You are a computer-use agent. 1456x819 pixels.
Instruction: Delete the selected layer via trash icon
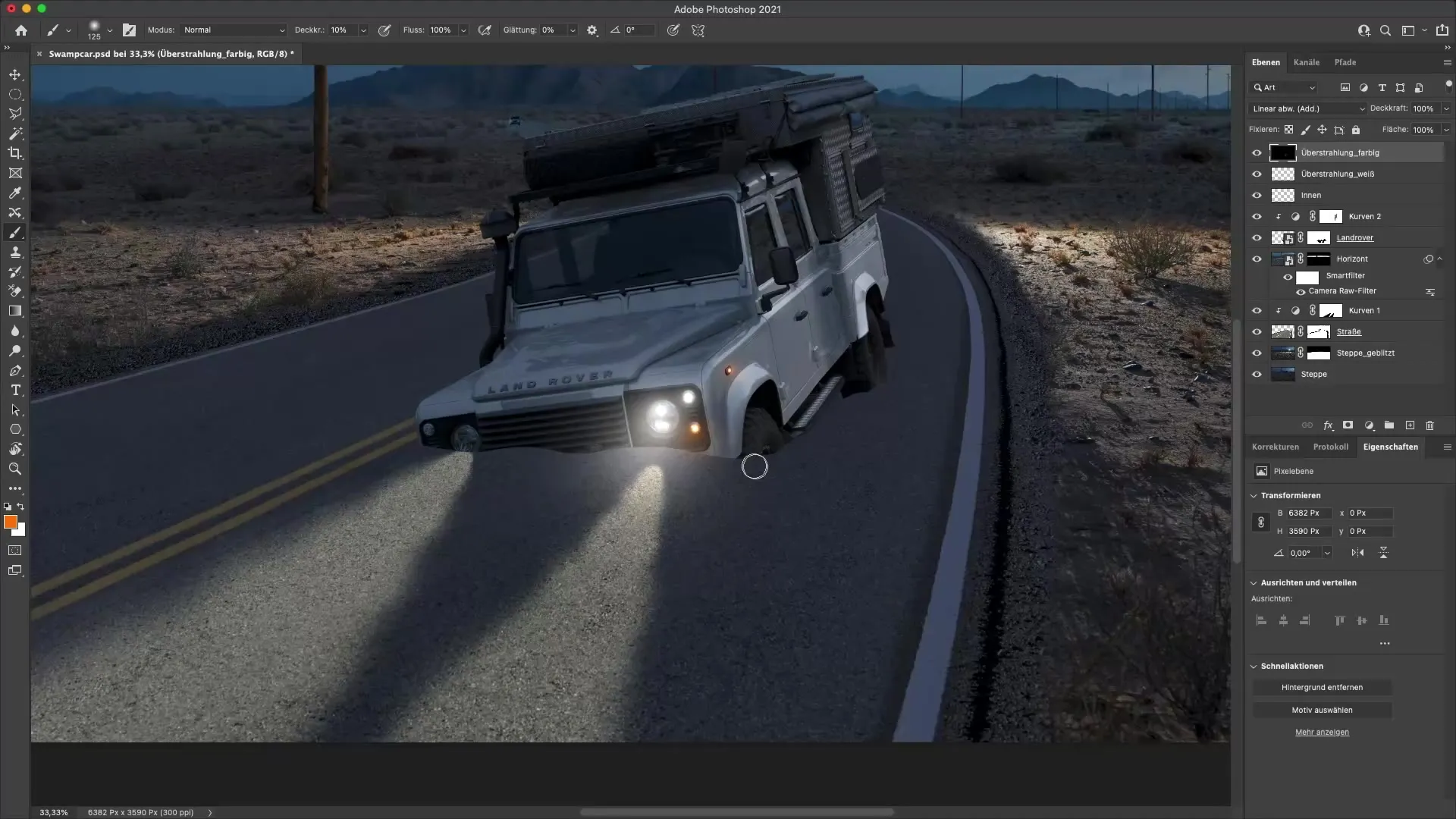click(x=1429, y=425)
